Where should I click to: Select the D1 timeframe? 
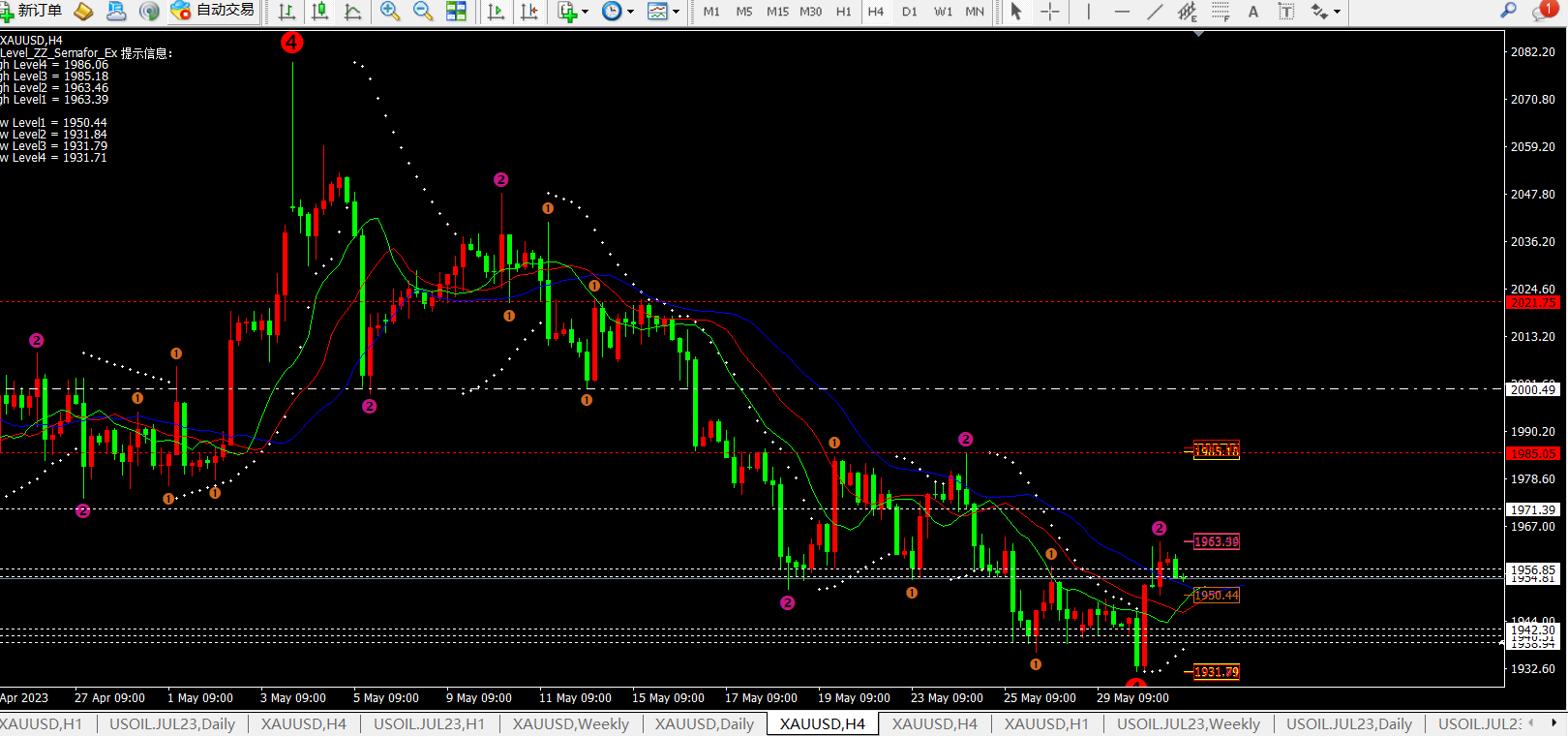pyautogui.click(x=910, y=12)
